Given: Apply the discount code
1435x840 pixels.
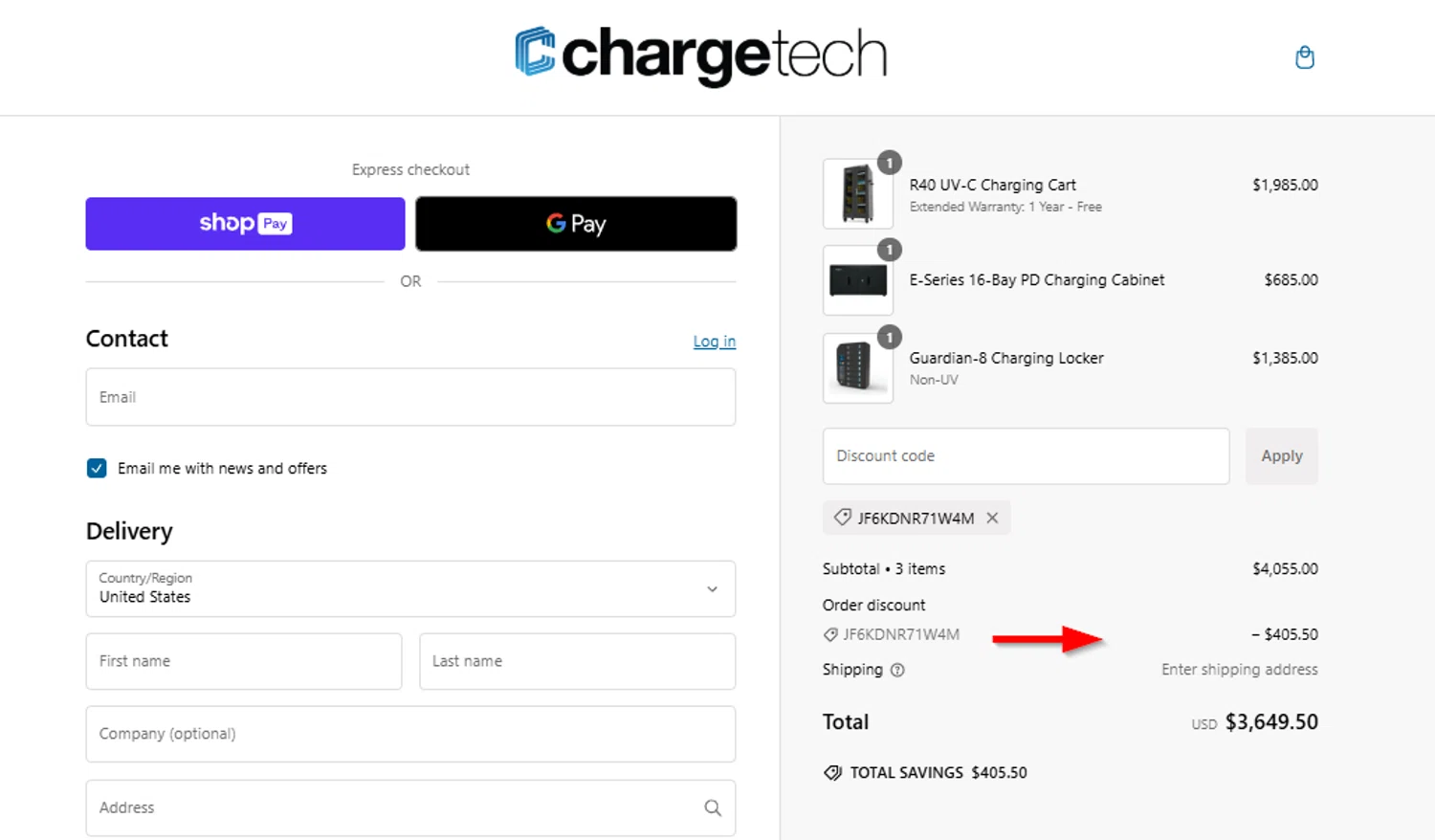Looking at the screenshot, I should click(1282, 456).
